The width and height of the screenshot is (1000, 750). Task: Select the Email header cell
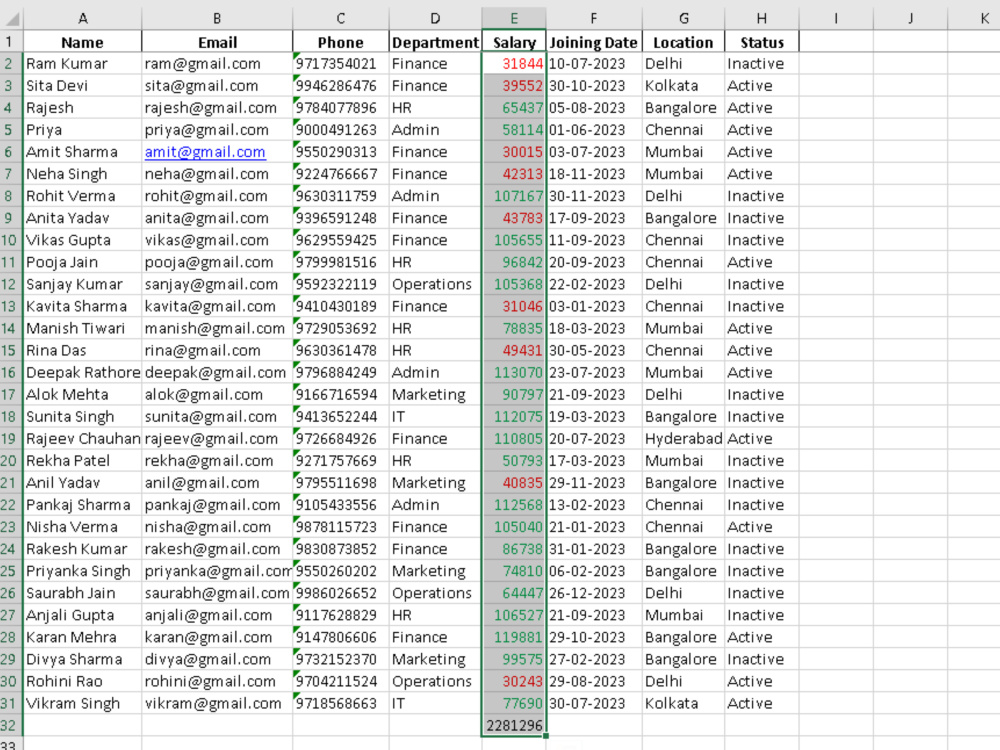pos(217,42)
